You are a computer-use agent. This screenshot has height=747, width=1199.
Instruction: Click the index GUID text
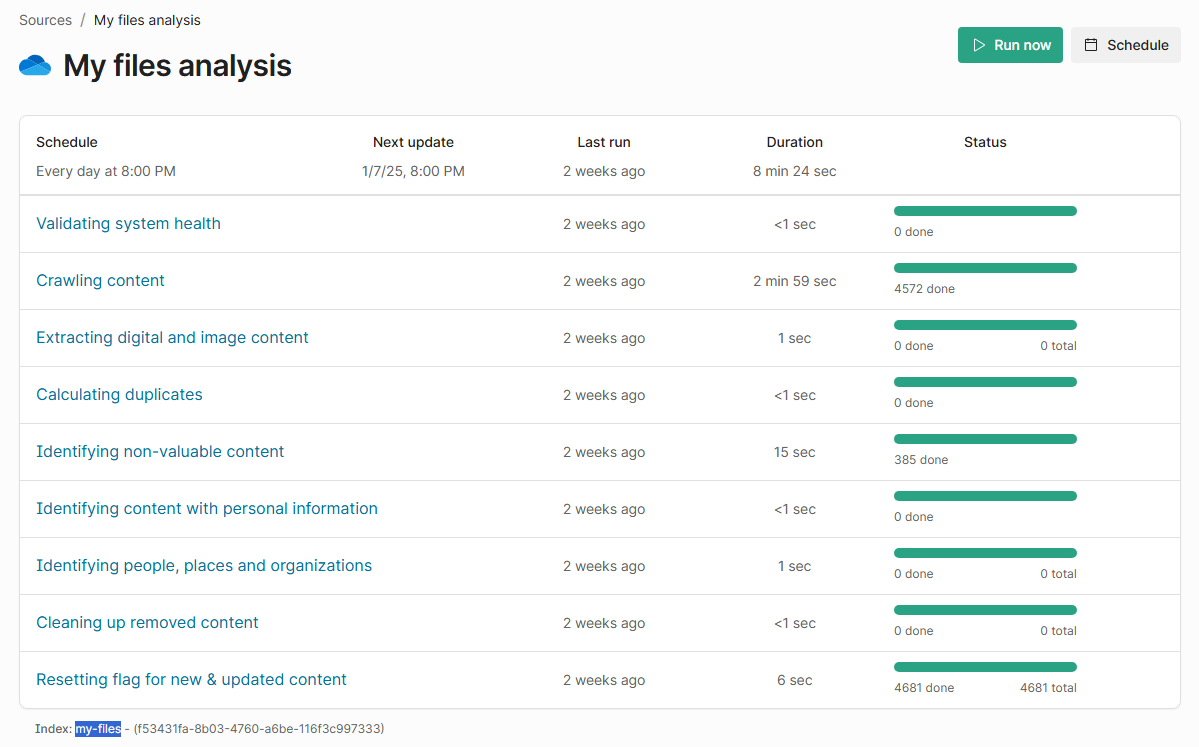(x=259, y=729)
